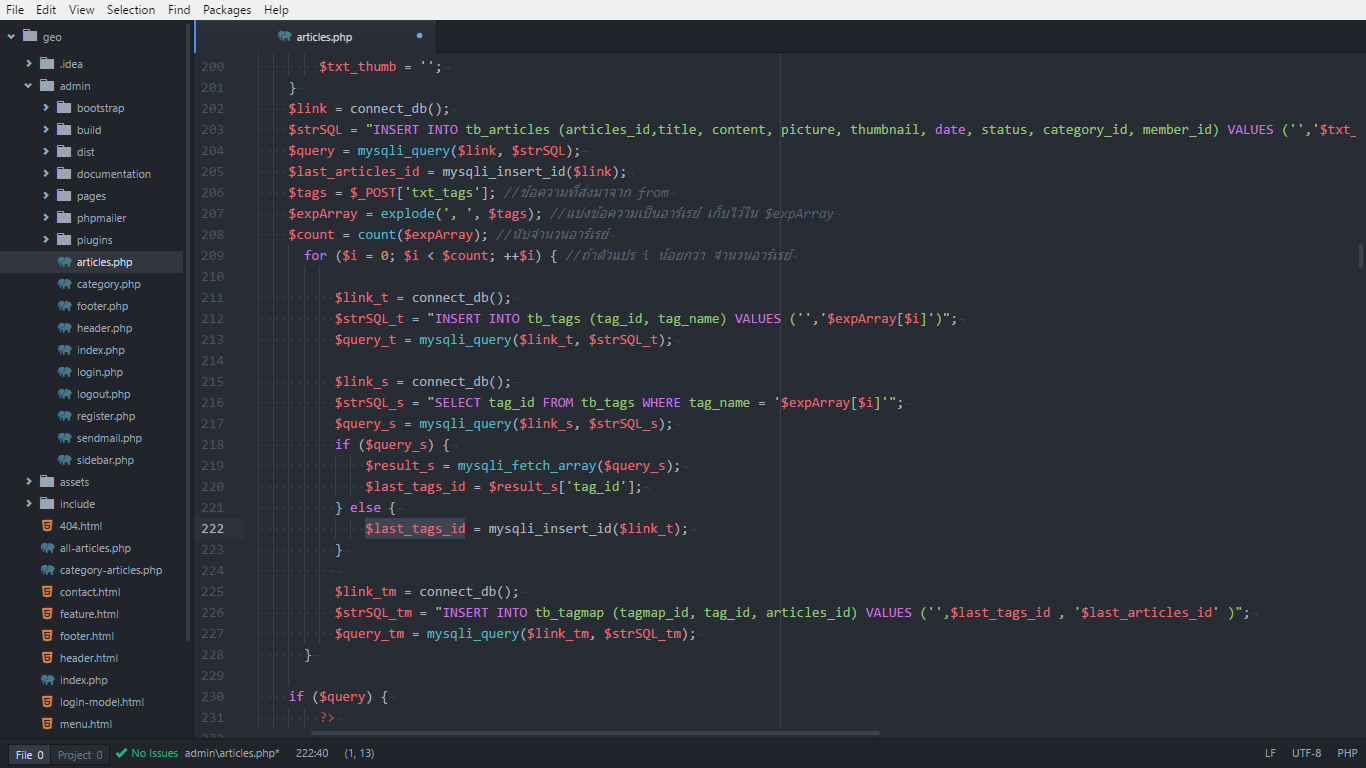Open the Packages menu
The height and width of the screenshot is (768, 1366).
tap(227, 10)
